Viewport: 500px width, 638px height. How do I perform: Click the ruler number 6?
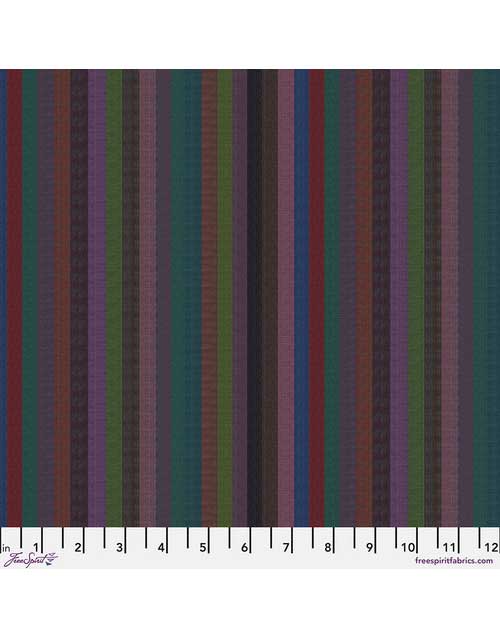point(244,548)
